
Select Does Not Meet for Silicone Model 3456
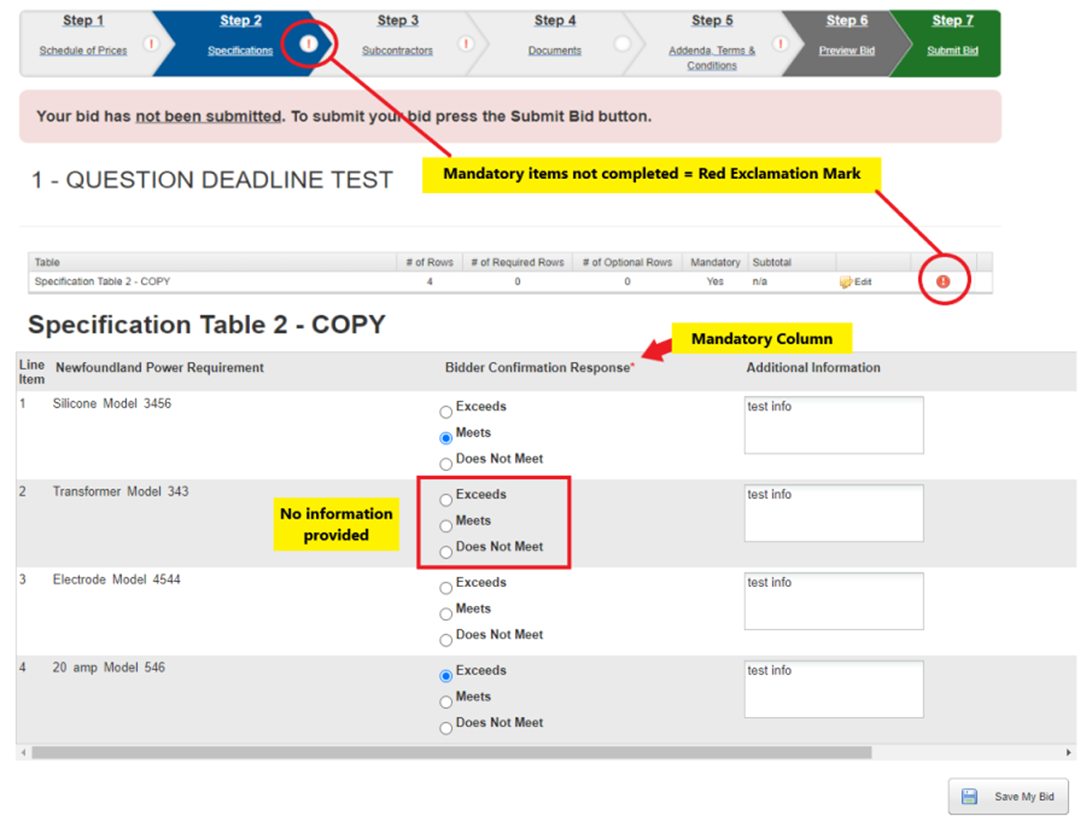coord(446,464)
